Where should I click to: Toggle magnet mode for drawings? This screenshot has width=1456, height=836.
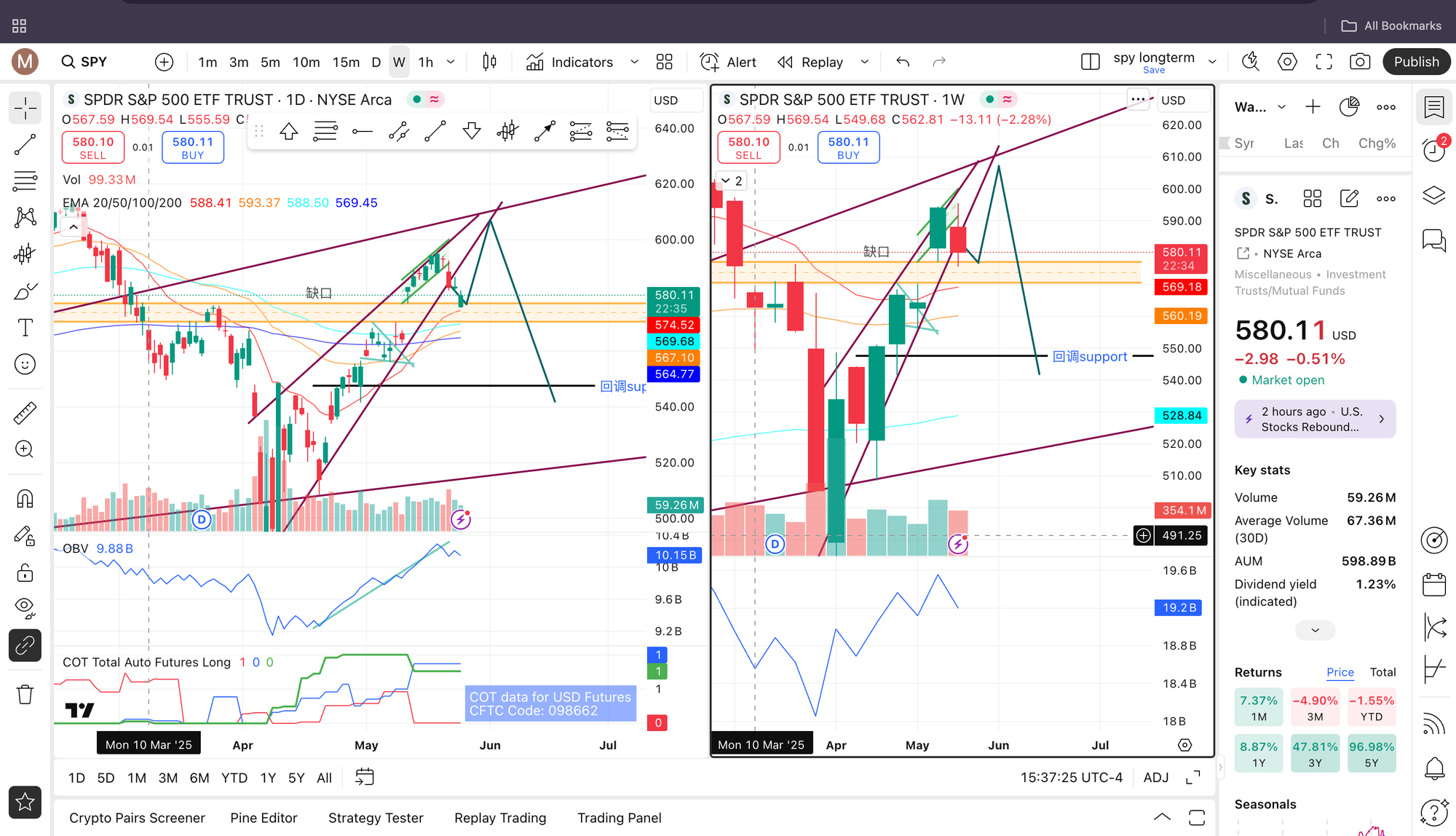[x=25, y=499]
